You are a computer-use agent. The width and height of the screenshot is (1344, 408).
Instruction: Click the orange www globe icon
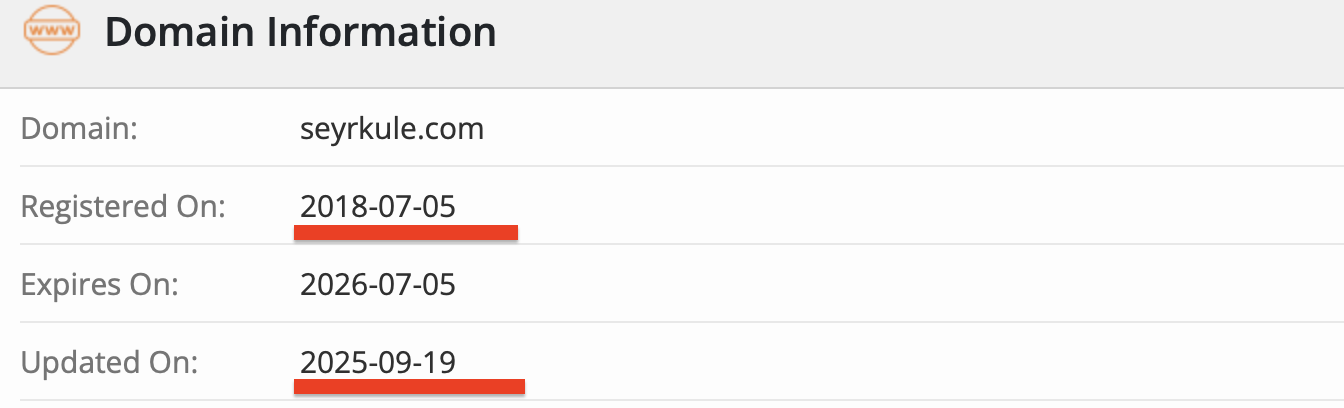(52, 33)
